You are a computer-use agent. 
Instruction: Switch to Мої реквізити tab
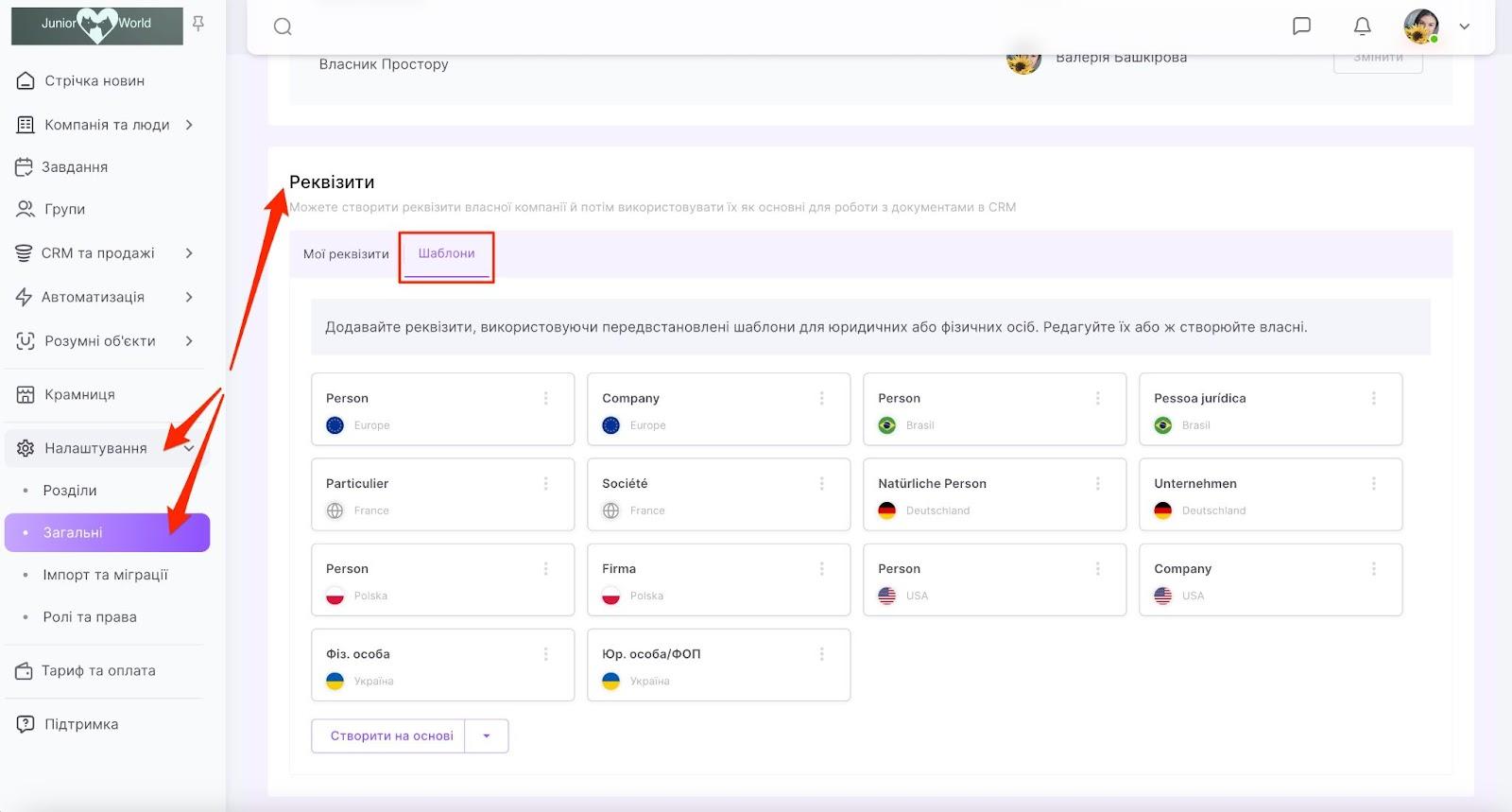coord(346,254)
